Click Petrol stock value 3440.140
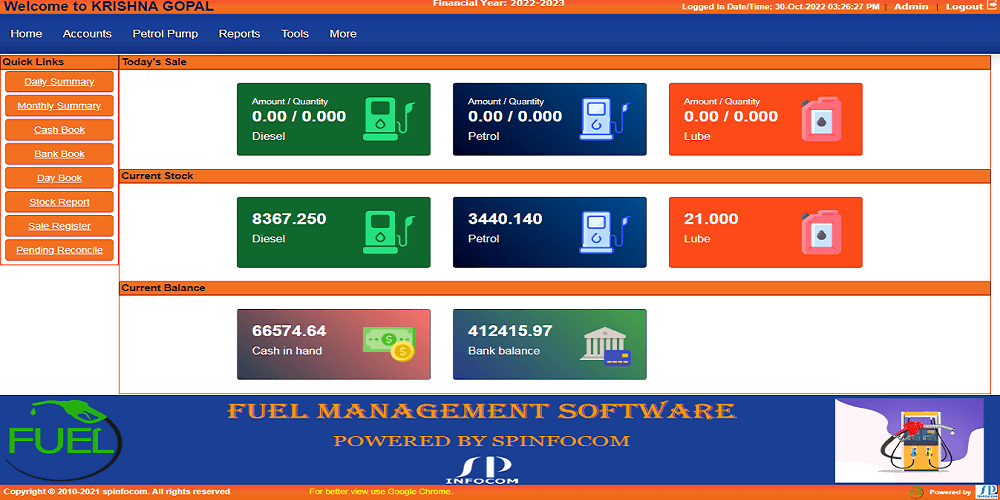 click(505, 219)
